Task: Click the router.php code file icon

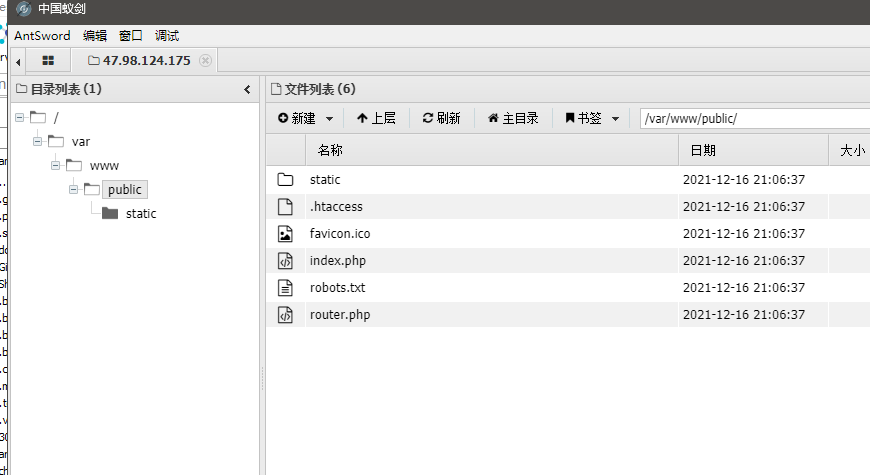Action: [285, 315]
